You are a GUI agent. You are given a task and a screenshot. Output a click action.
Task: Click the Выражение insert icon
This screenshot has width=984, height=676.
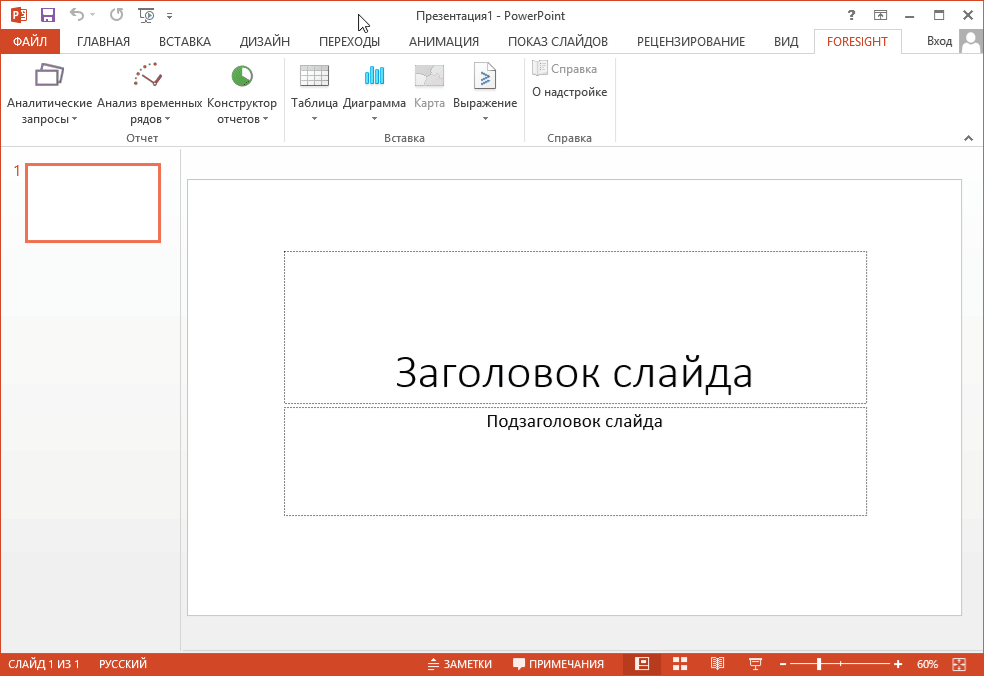tap(484, 76)
